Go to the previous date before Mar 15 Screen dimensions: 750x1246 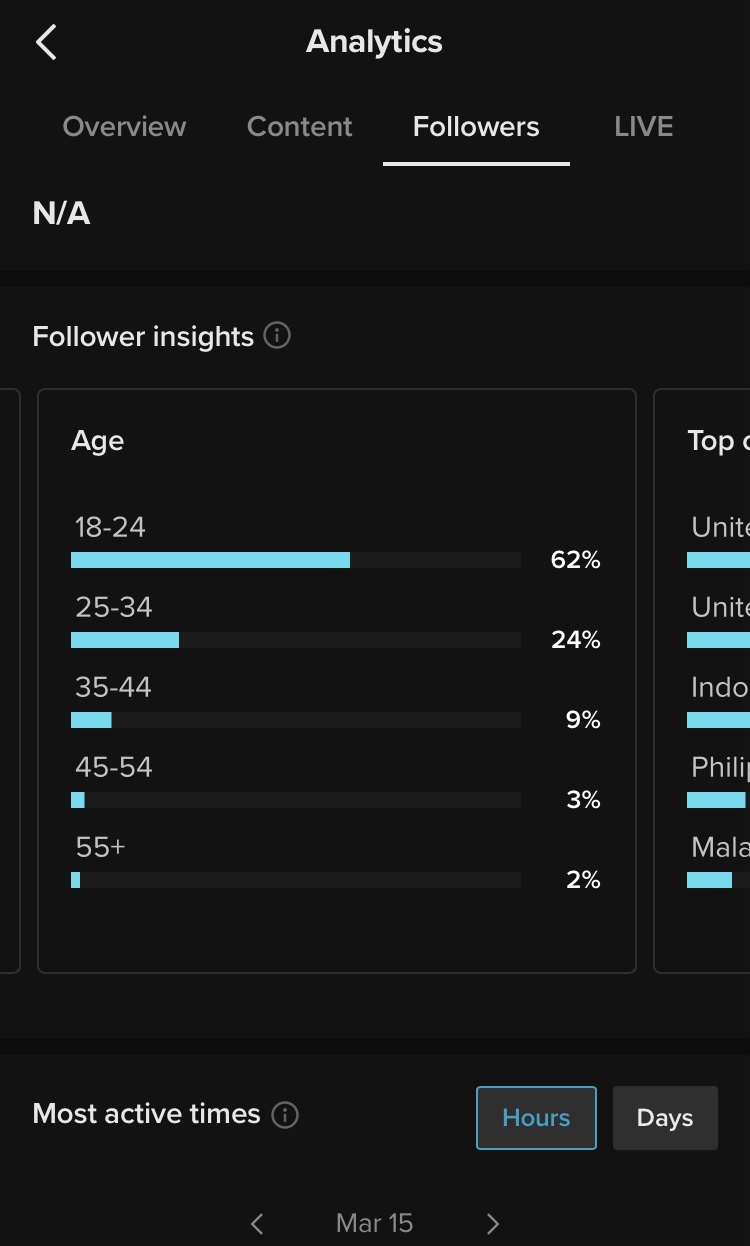[x=257, y=1223]
